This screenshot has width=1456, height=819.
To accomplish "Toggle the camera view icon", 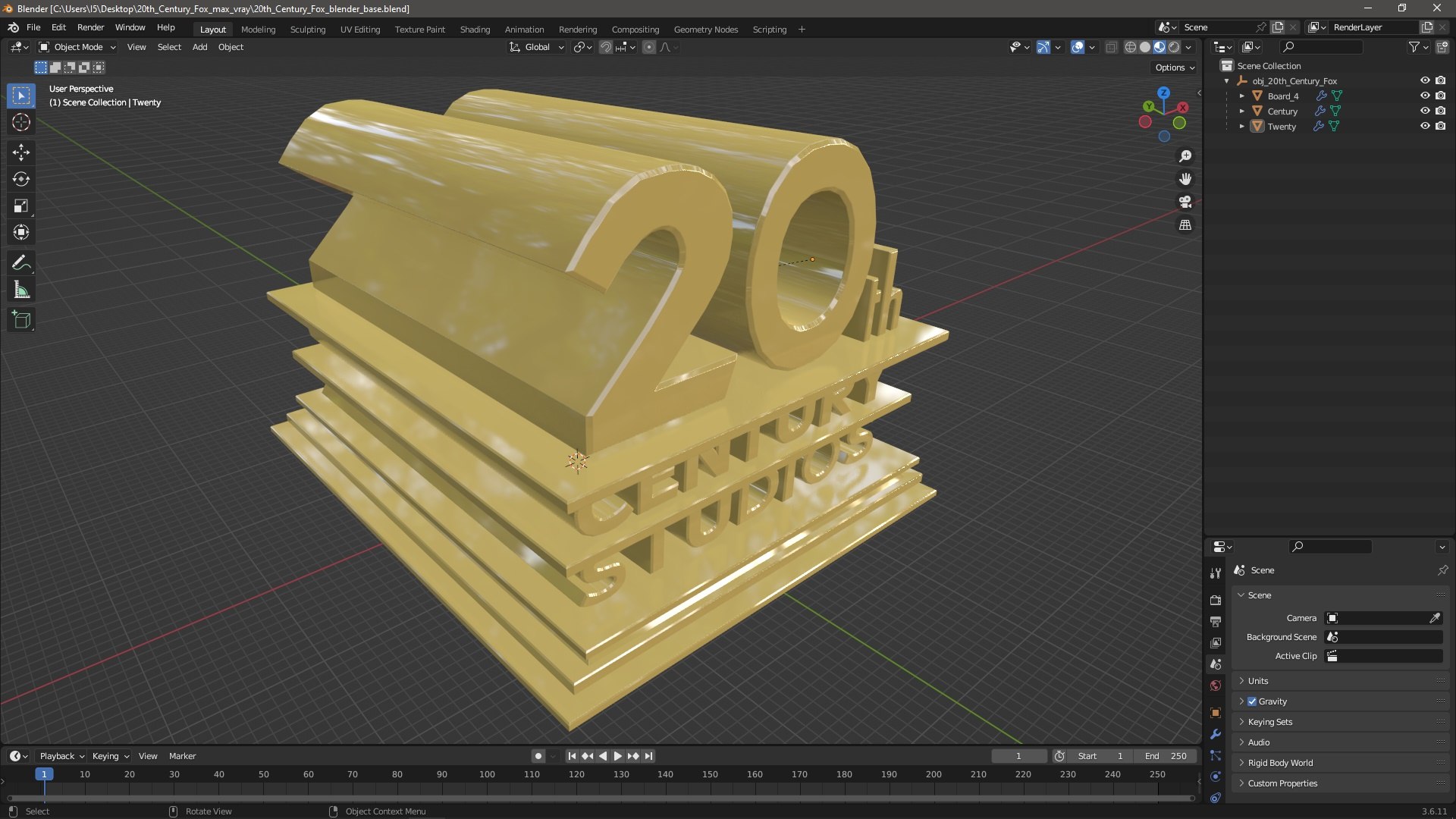I will tap(1185, 202).
